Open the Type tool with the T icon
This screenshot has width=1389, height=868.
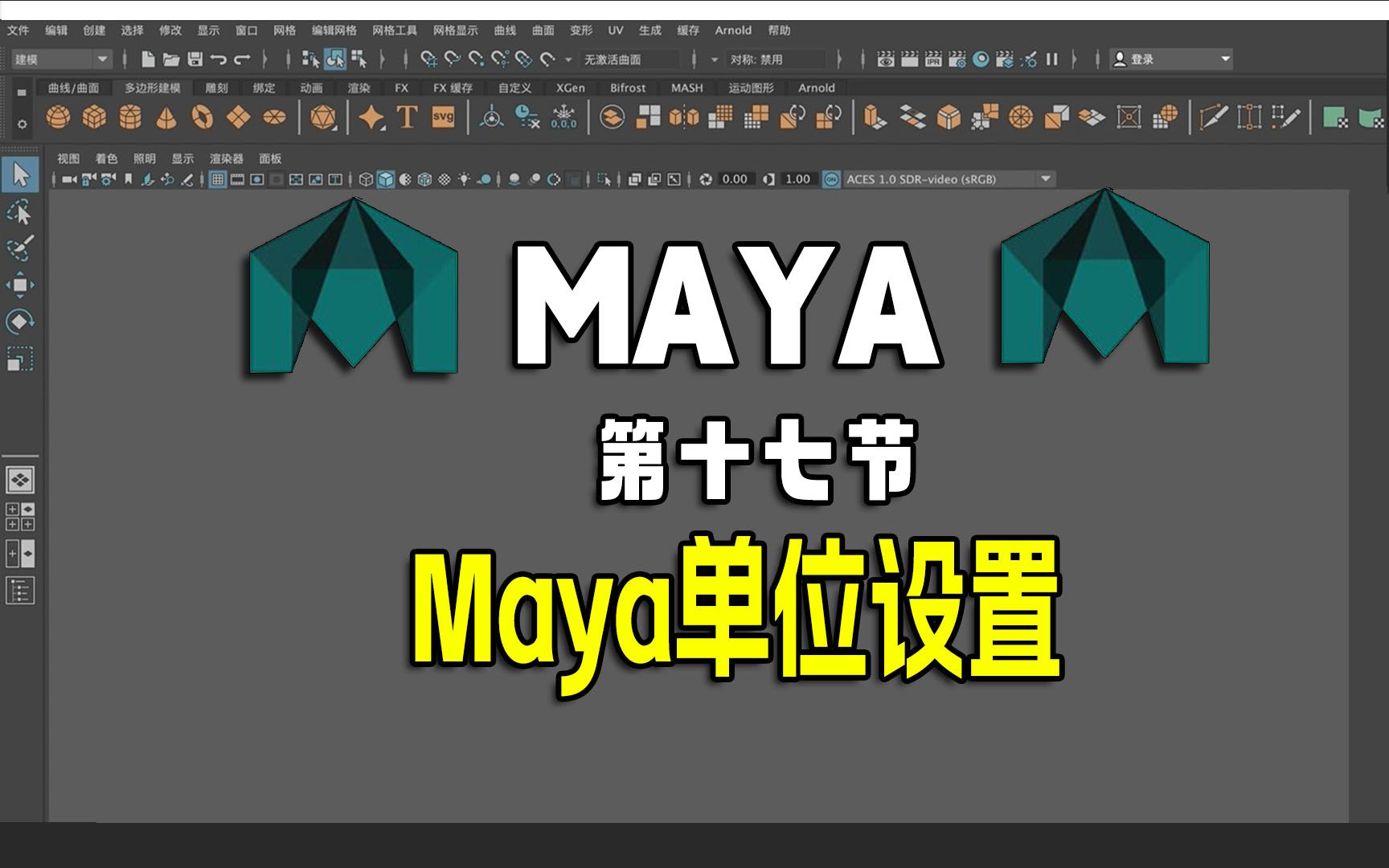tap(406, 118)
